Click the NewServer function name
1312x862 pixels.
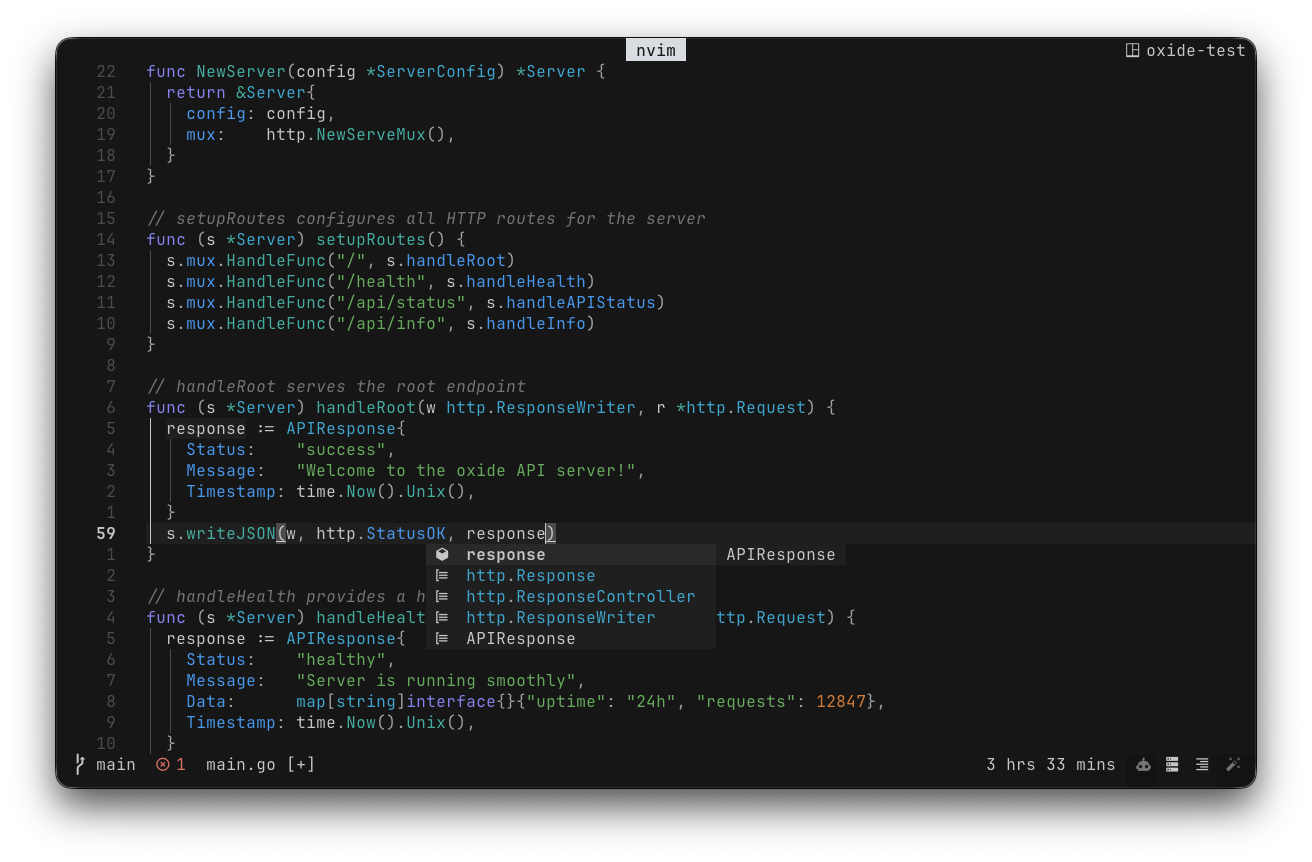(241, 71)
